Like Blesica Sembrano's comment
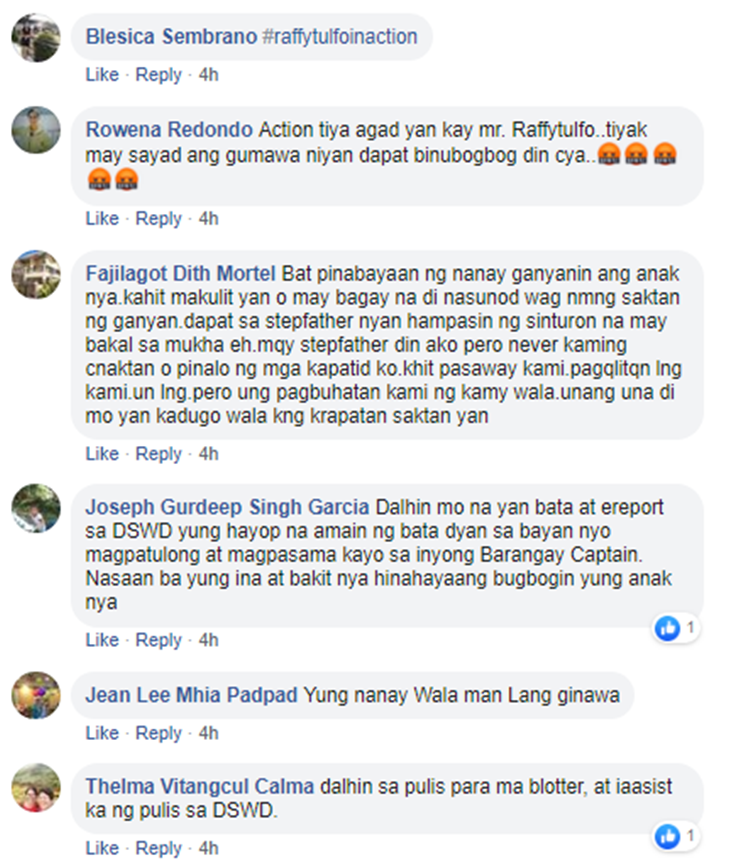The image size is (750, 865). (102, 74)
